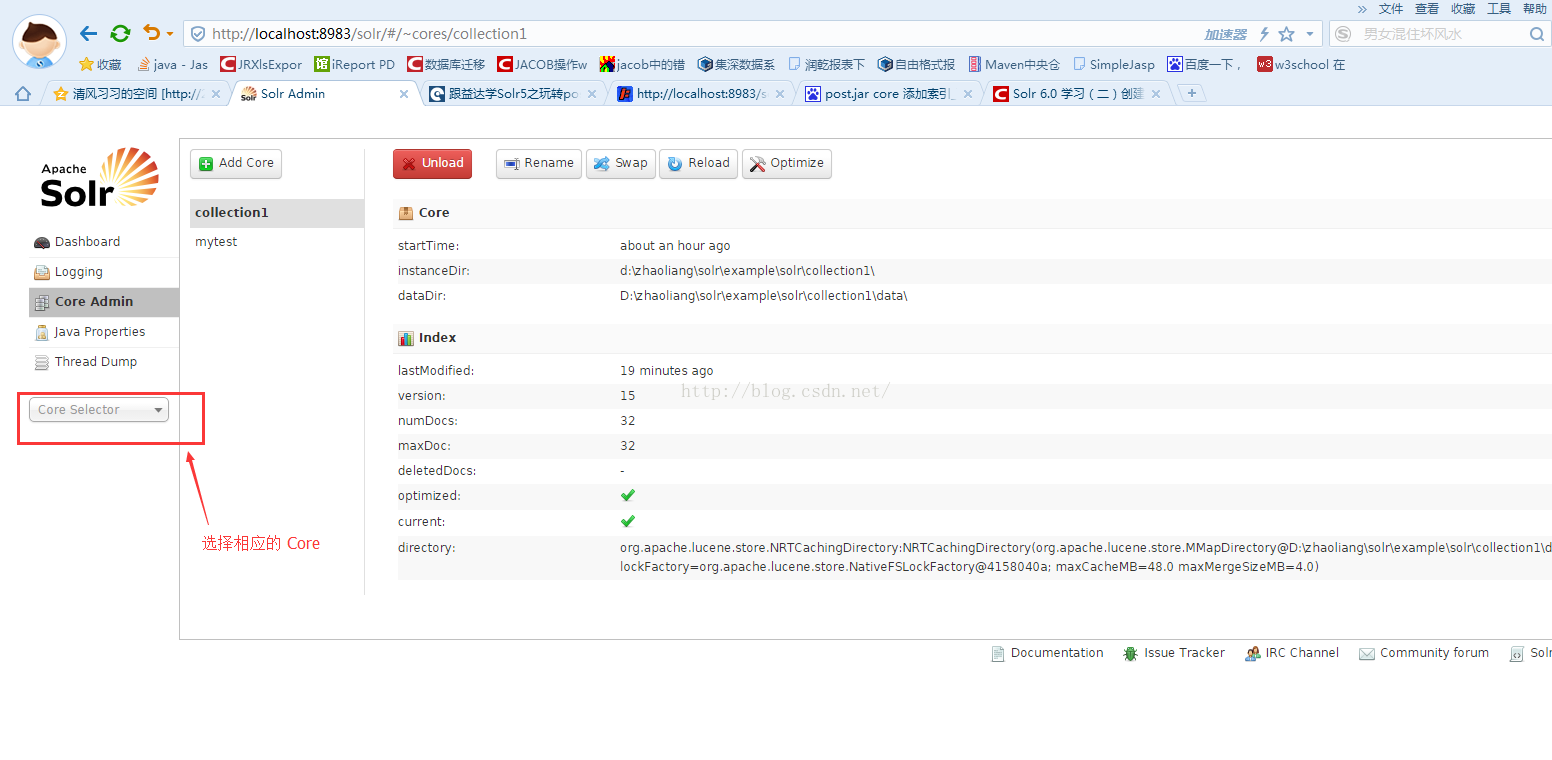Click '19 minutes ago' lastModified value

point(667,371)
